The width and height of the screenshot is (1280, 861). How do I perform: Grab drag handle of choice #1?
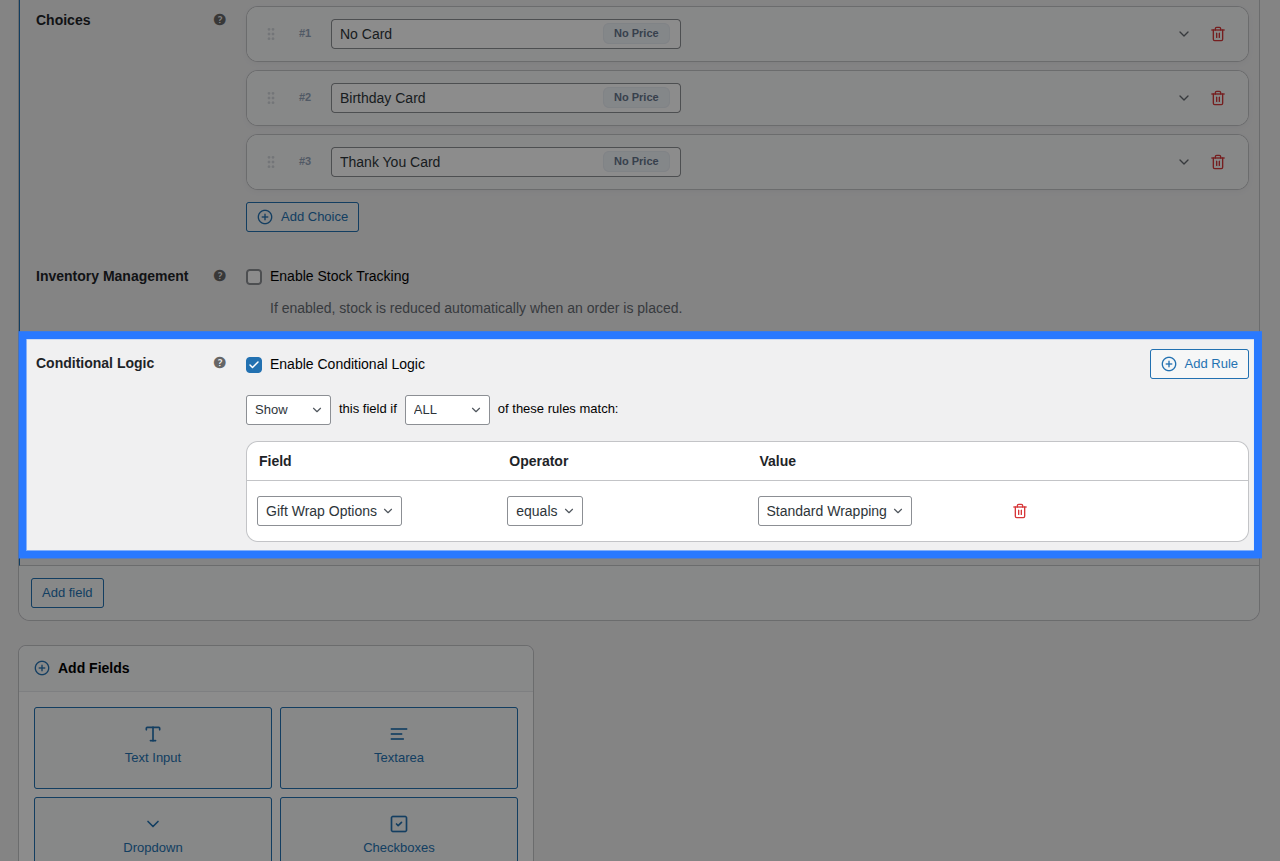(x=271, y=34)
